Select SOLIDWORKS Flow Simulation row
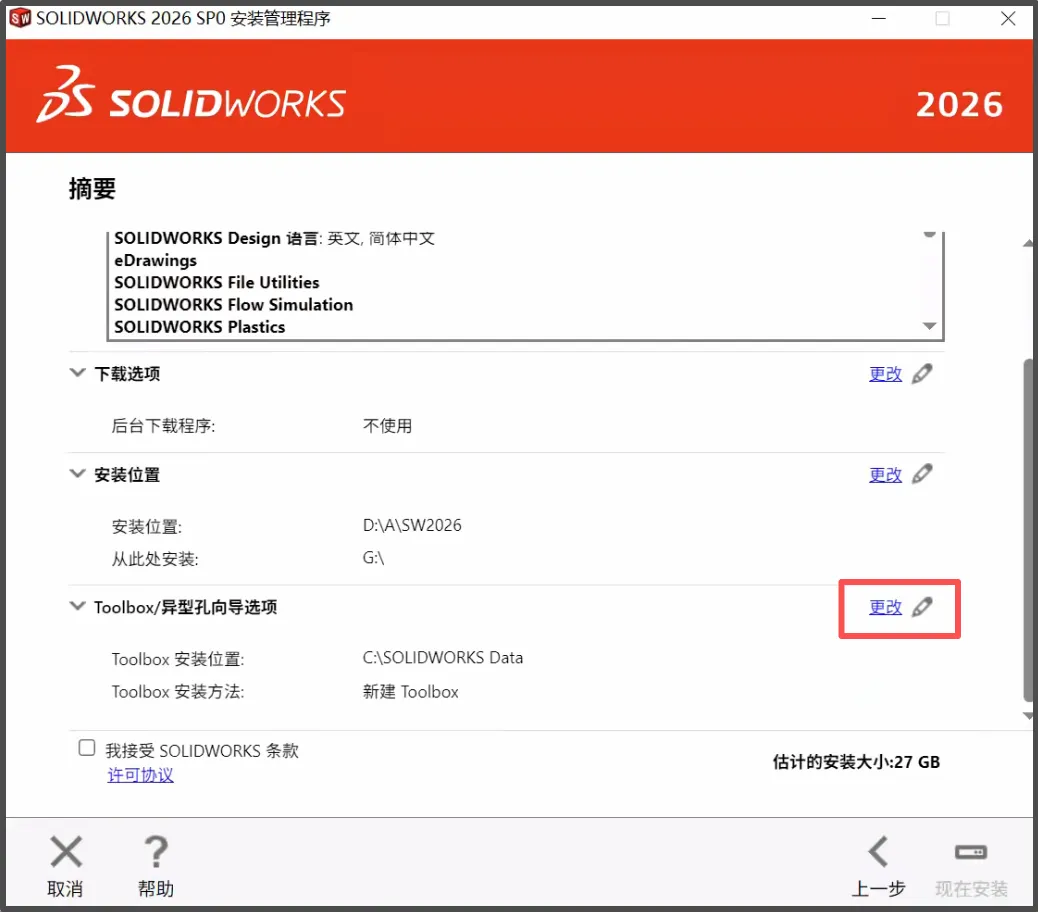The width and height of the screenshot is (1038, 912). [x=234, y=304]
